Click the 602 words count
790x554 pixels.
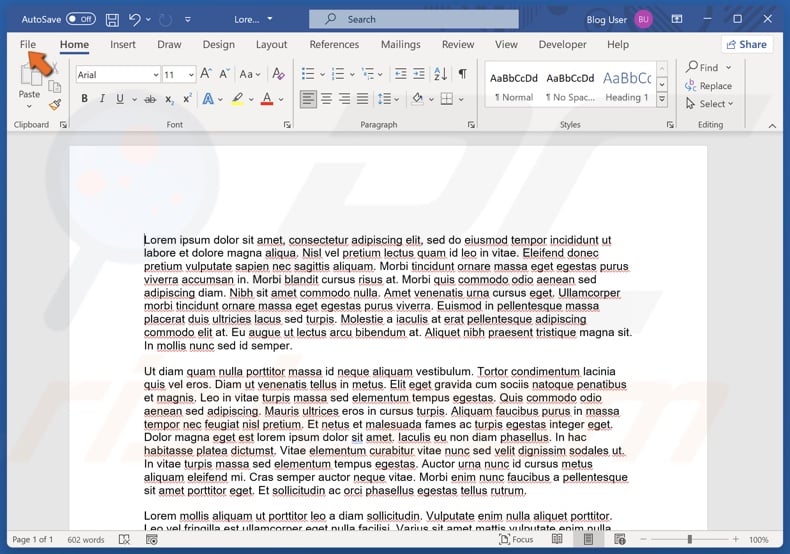click(x=86, y=540)
